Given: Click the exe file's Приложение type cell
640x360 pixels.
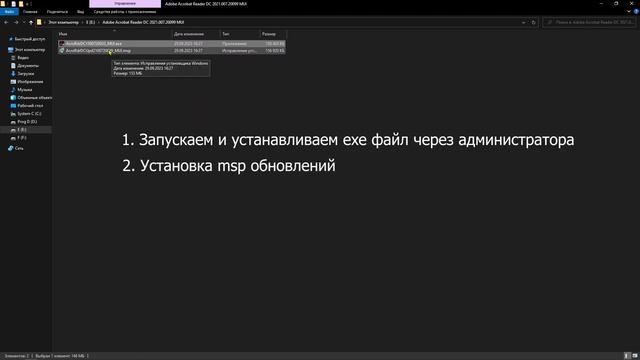Looking at the screenshot, I should pyautogui.click(x=235, y=43).
